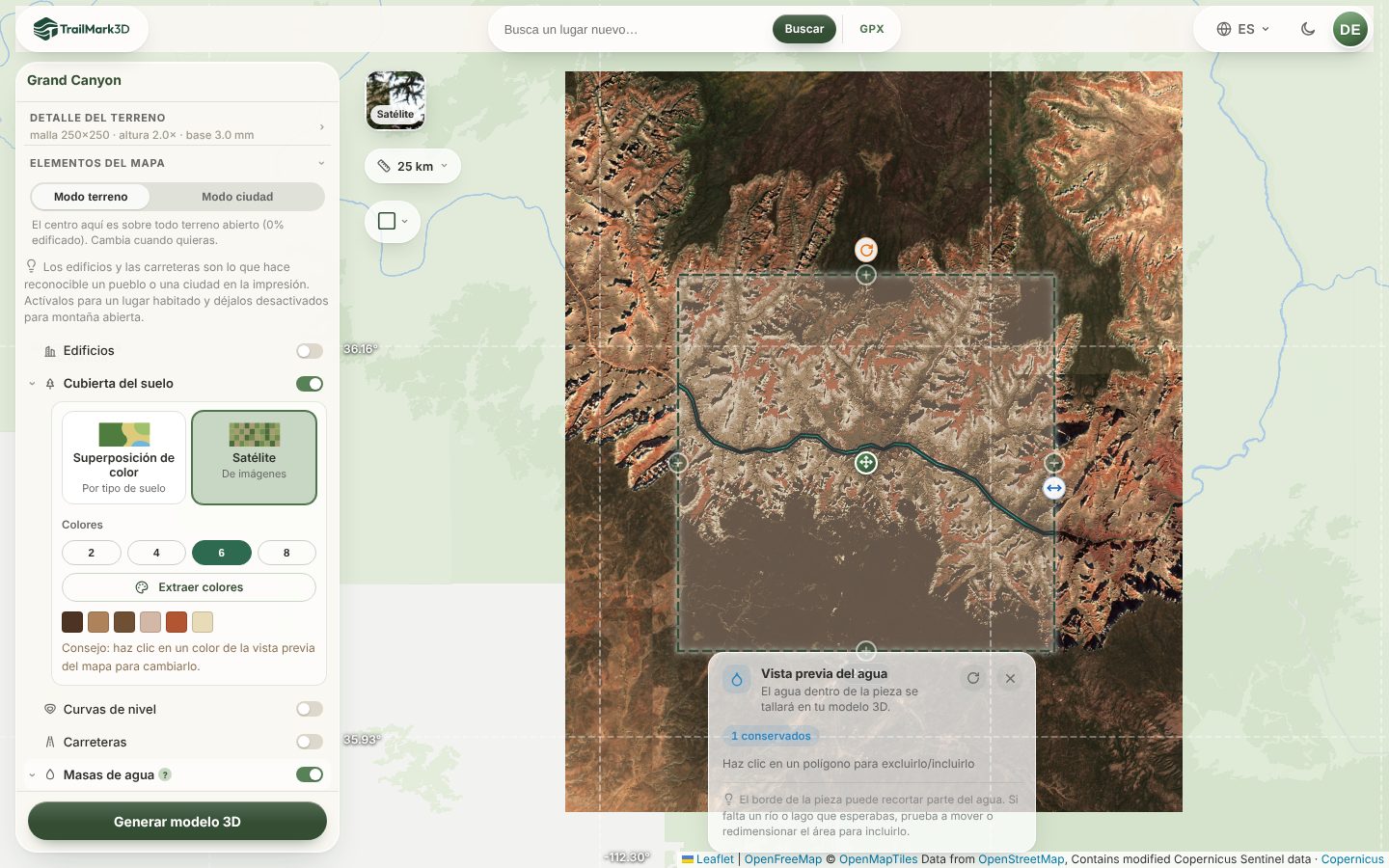Open the shape selector dropdown

[393, 221]
